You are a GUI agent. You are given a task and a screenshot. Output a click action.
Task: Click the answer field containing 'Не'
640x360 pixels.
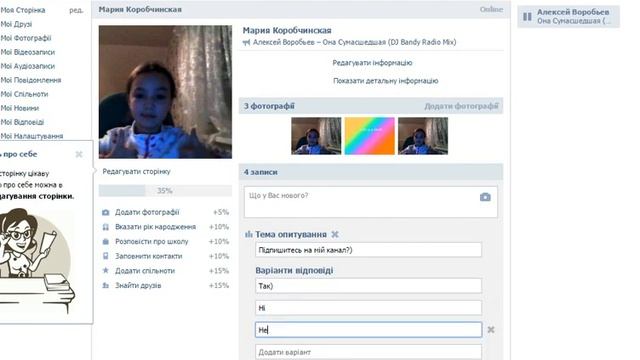click(x=368, y=330)
